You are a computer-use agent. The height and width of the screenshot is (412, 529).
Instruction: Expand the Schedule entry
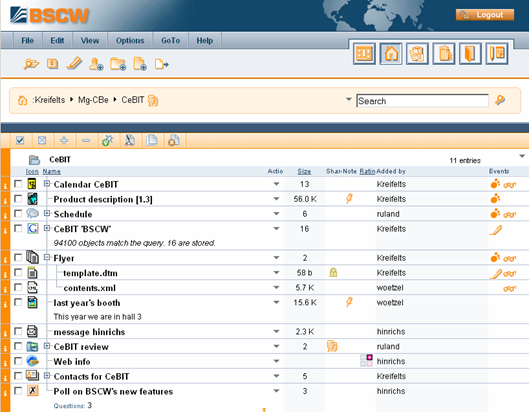47,213
